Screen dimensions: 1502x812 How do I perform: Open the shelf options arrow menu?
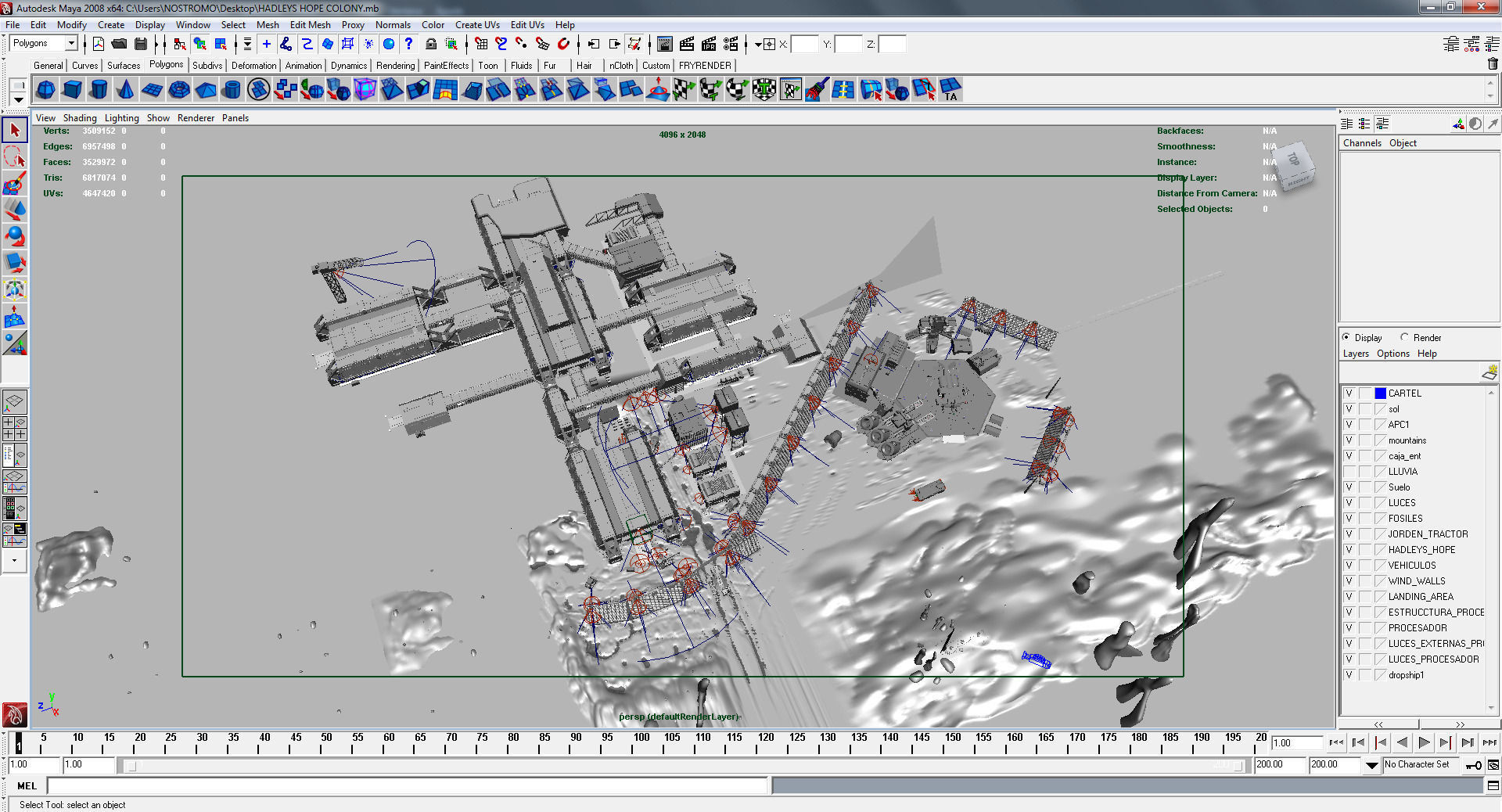click(x=18, y=99)
